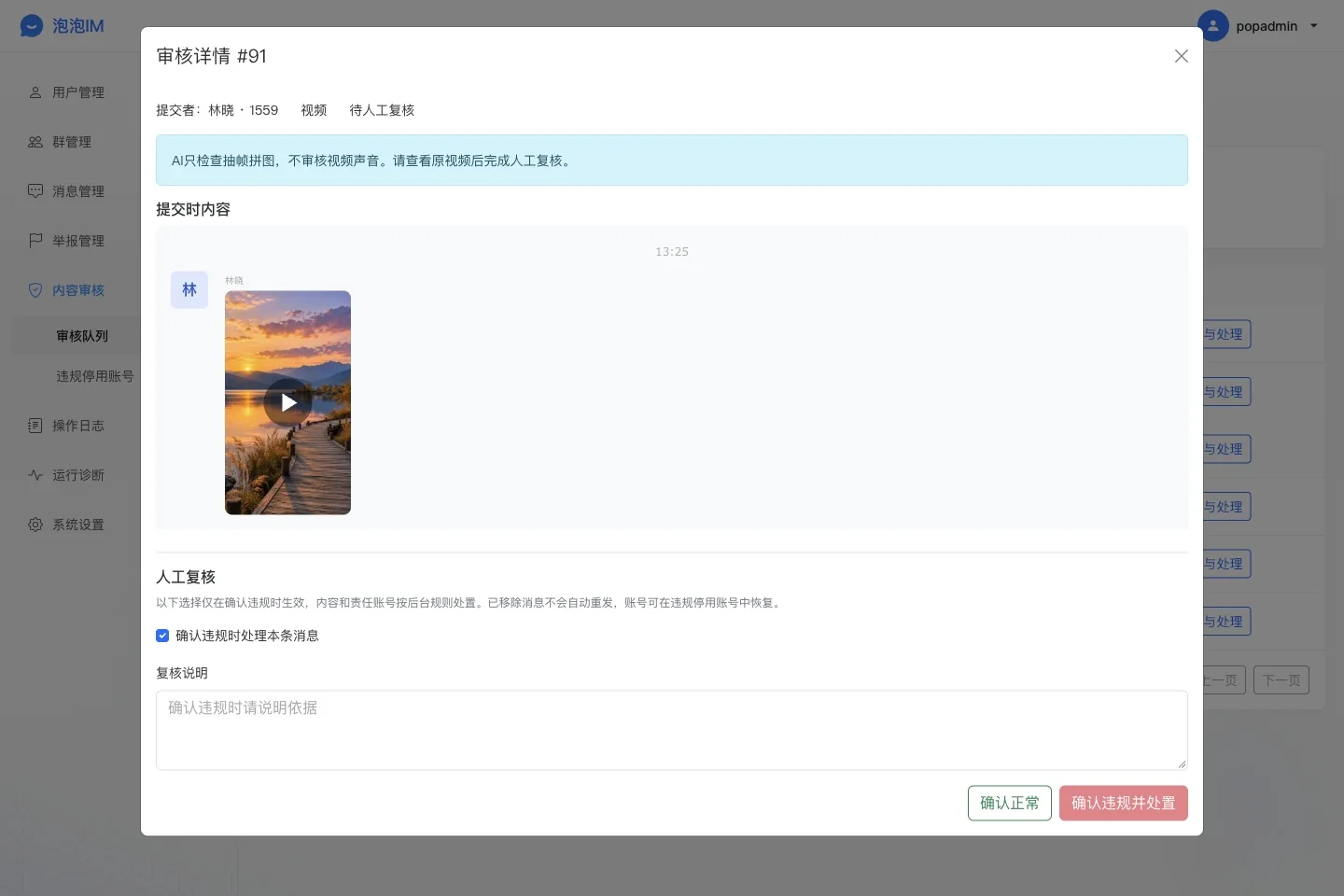Click the 举报管理 flag icon

[x=35, y=241]
